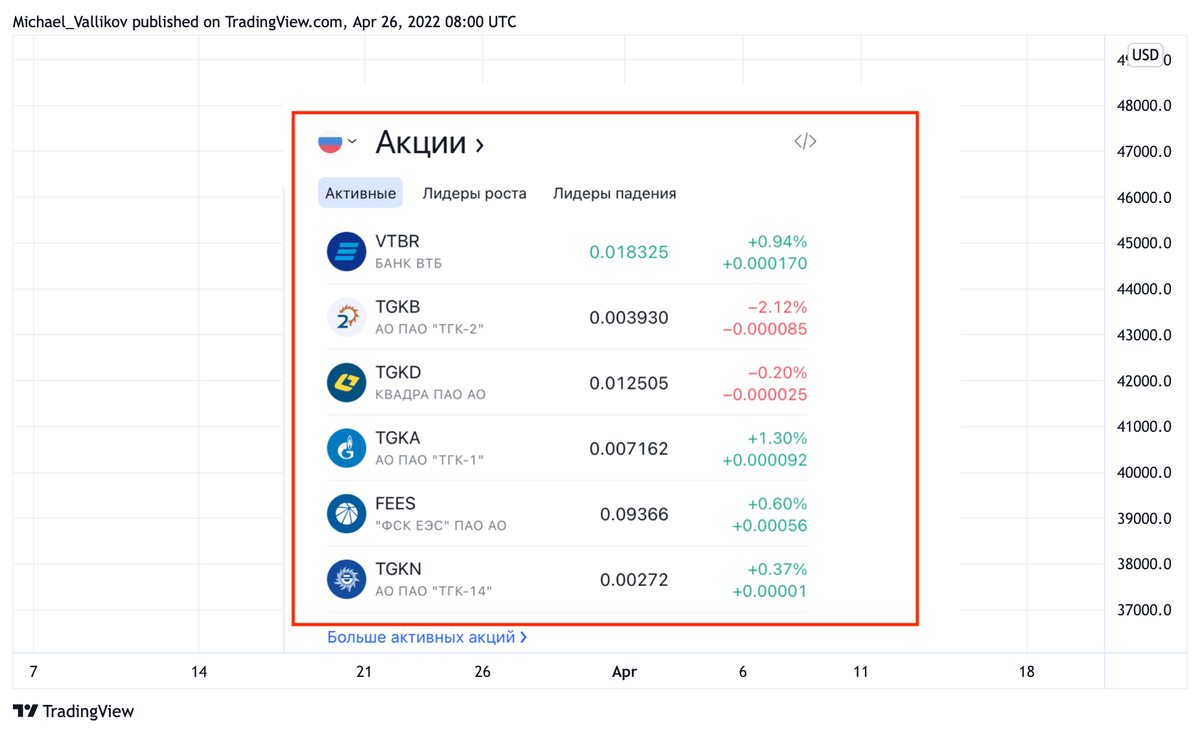Click БАНК ВТБ company name
This screenshot has width=1200, height=734.
(408, 264)
